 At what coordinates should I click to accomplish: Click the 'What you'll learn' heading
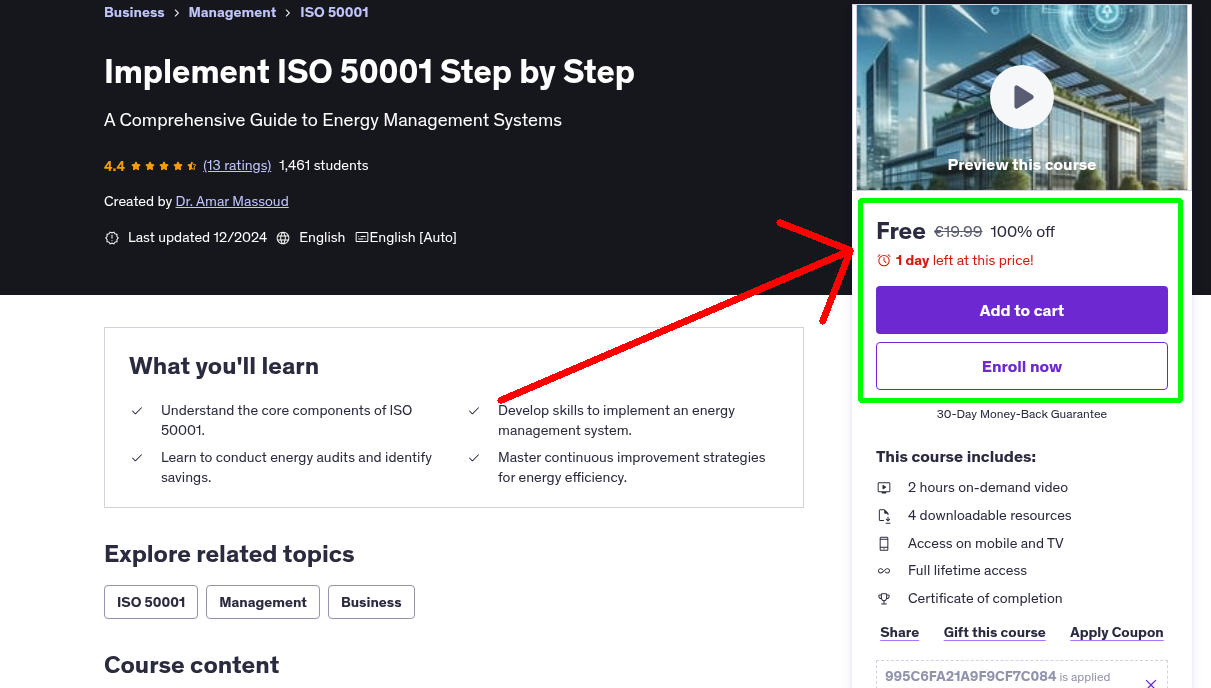pos(224,366)
